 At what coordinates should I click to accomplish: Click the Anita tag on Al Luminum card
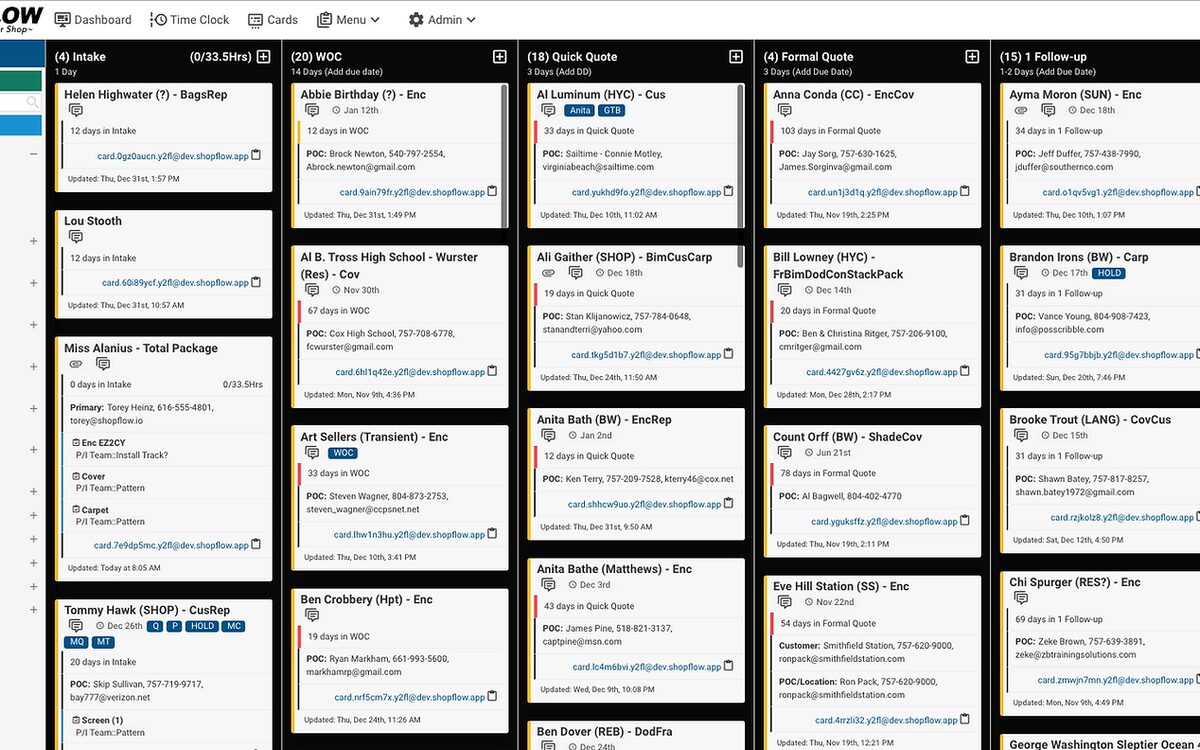[x=579, y=111]
